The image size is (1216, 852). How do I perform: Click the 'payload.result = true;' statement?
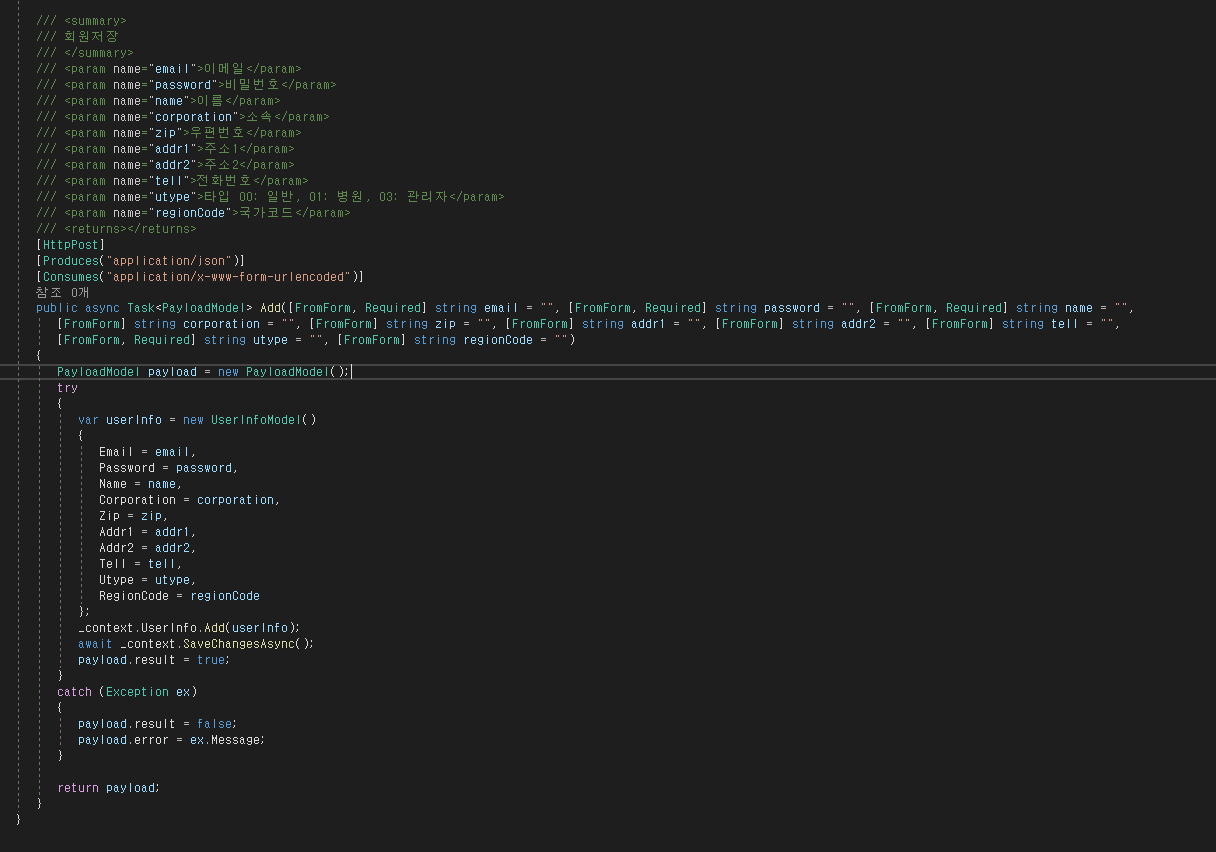[154, 660]
